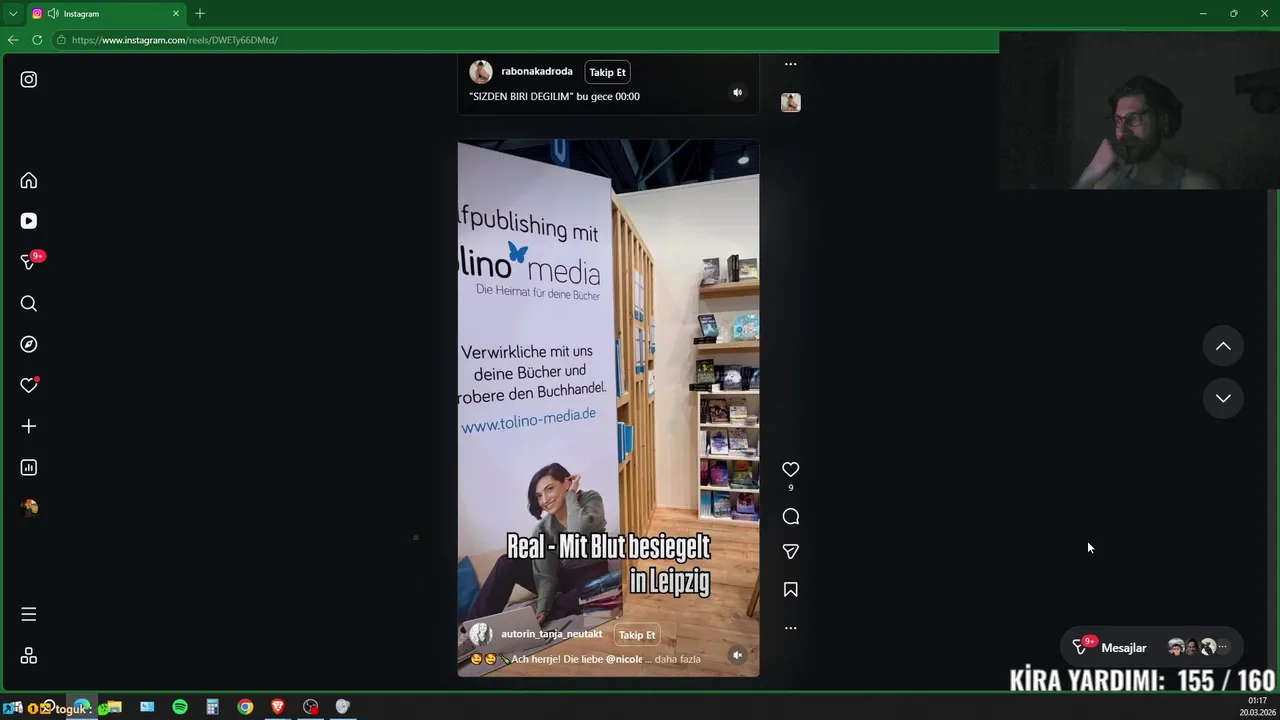Viewport: 1280px width, 720px height.
Task: Click rabonakadroda profile picture
Action: pos(481,72)
